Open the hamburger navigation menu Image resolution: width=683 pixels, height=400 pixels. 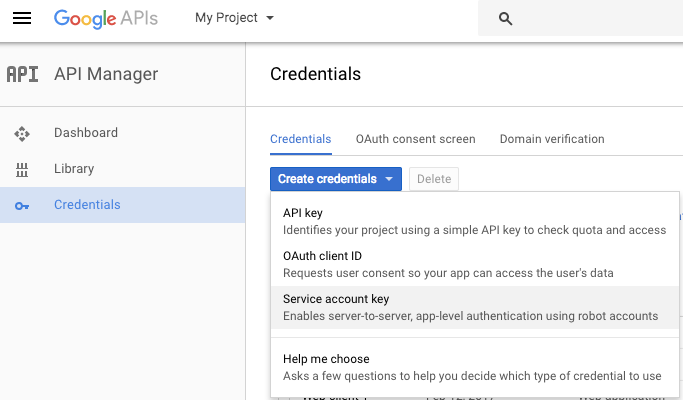point(22,18)
